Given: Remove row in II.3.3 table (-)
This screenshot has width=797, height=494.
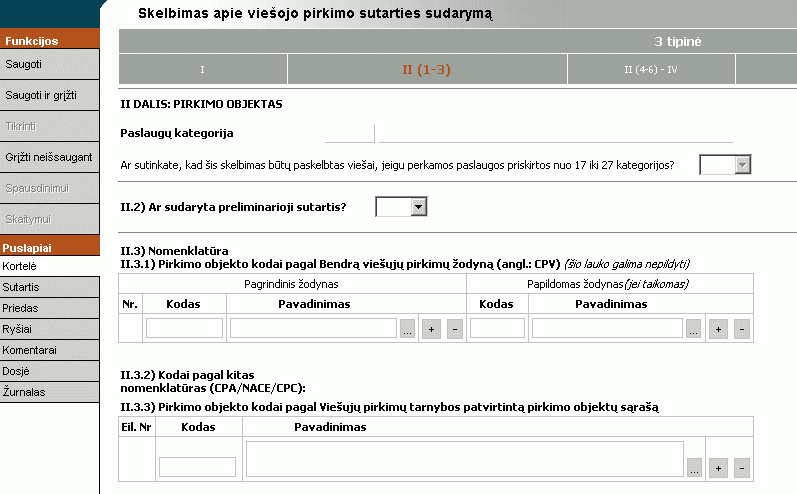Looking at the screenshot, I should click(x=742, y=468).
